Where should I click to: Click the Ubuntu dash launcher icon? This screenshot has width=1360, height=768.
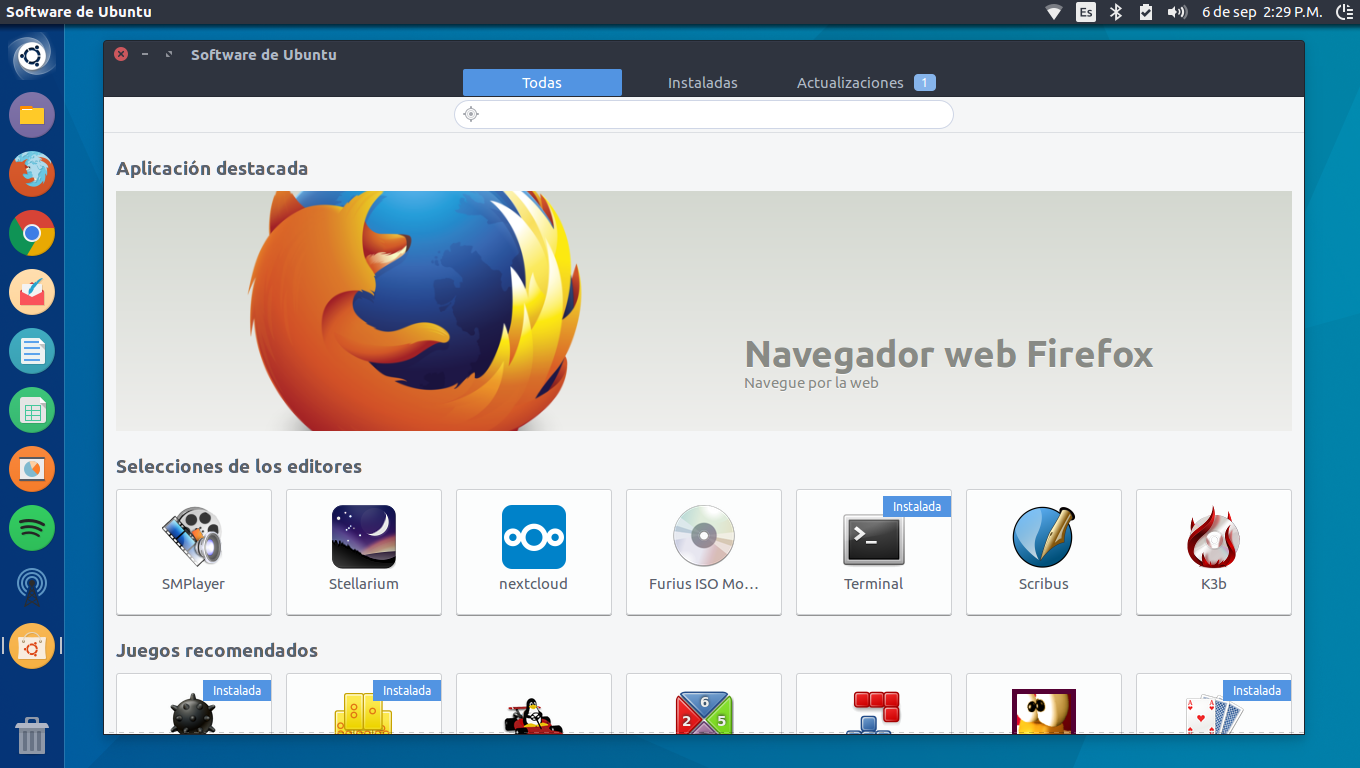pyautogui.click(x=32, y=56)
